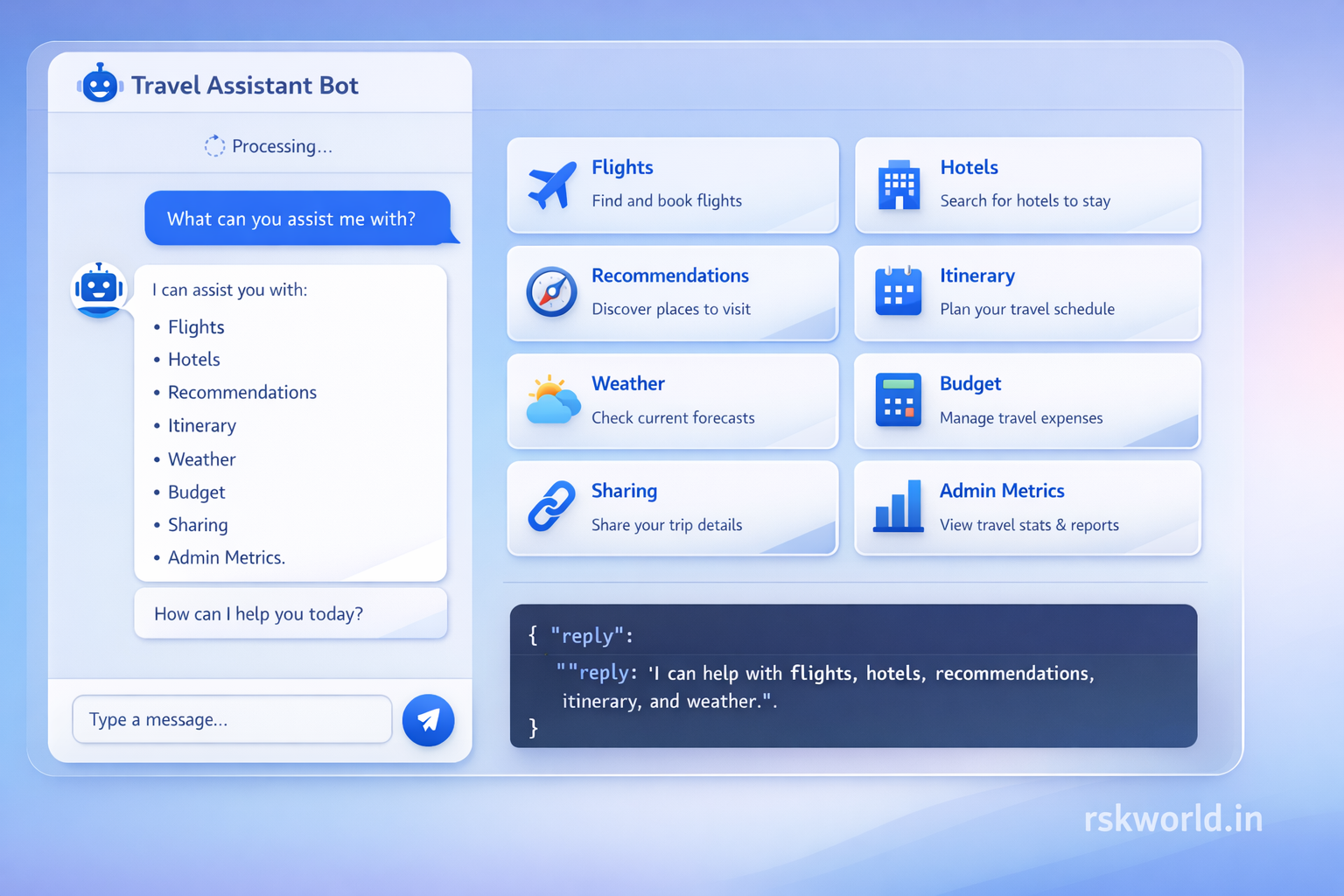Send message with the paper plane button

coord(428,720)
